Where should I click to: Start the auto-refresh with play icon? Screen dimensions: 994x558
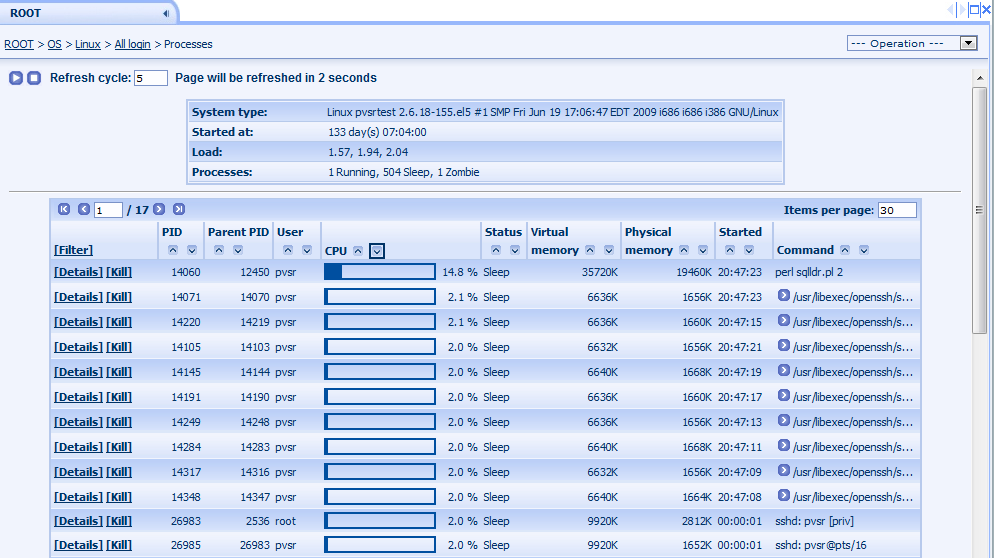point(16,78)
